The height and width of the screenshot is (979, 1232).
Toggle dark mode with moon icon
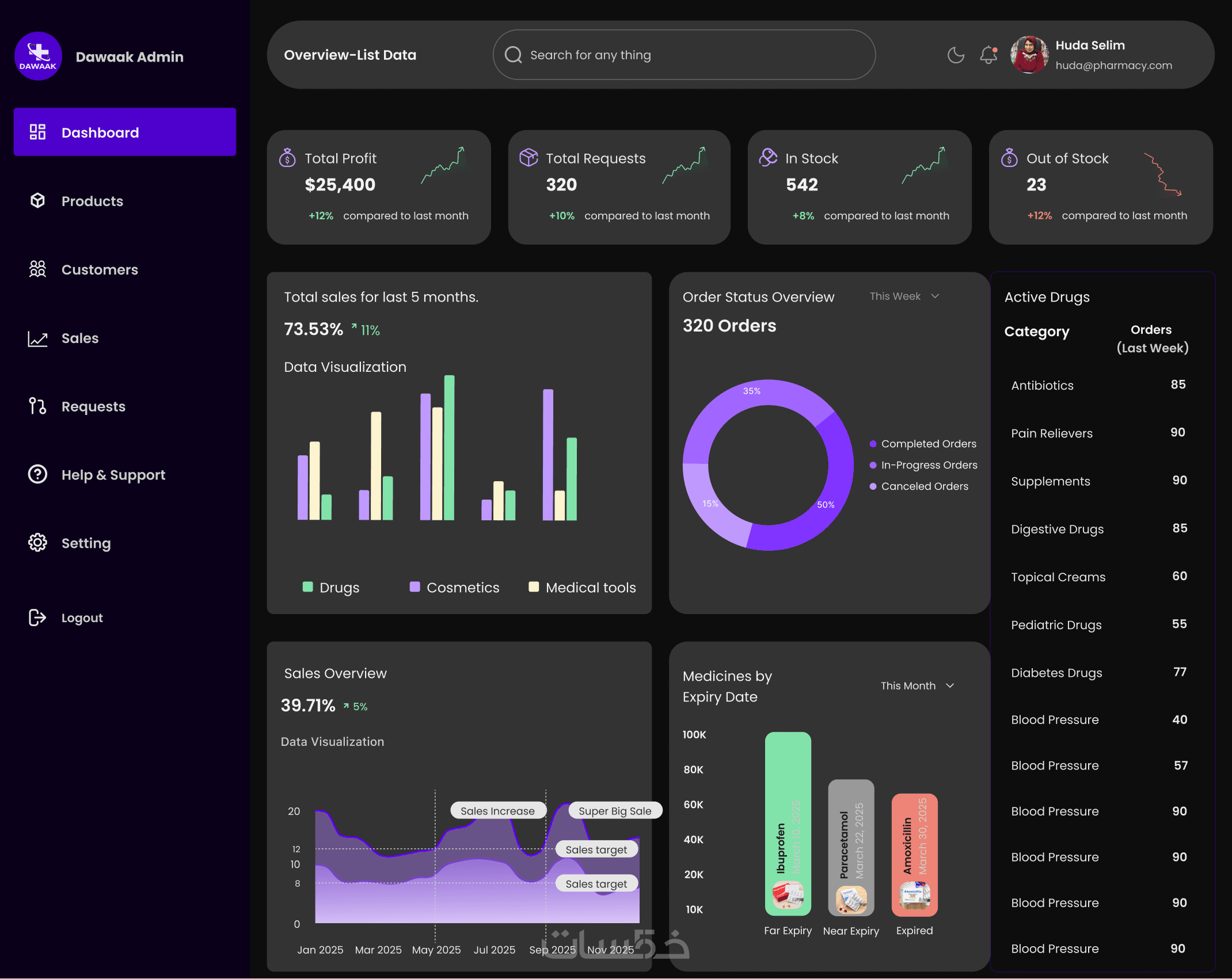pos(956,55)
